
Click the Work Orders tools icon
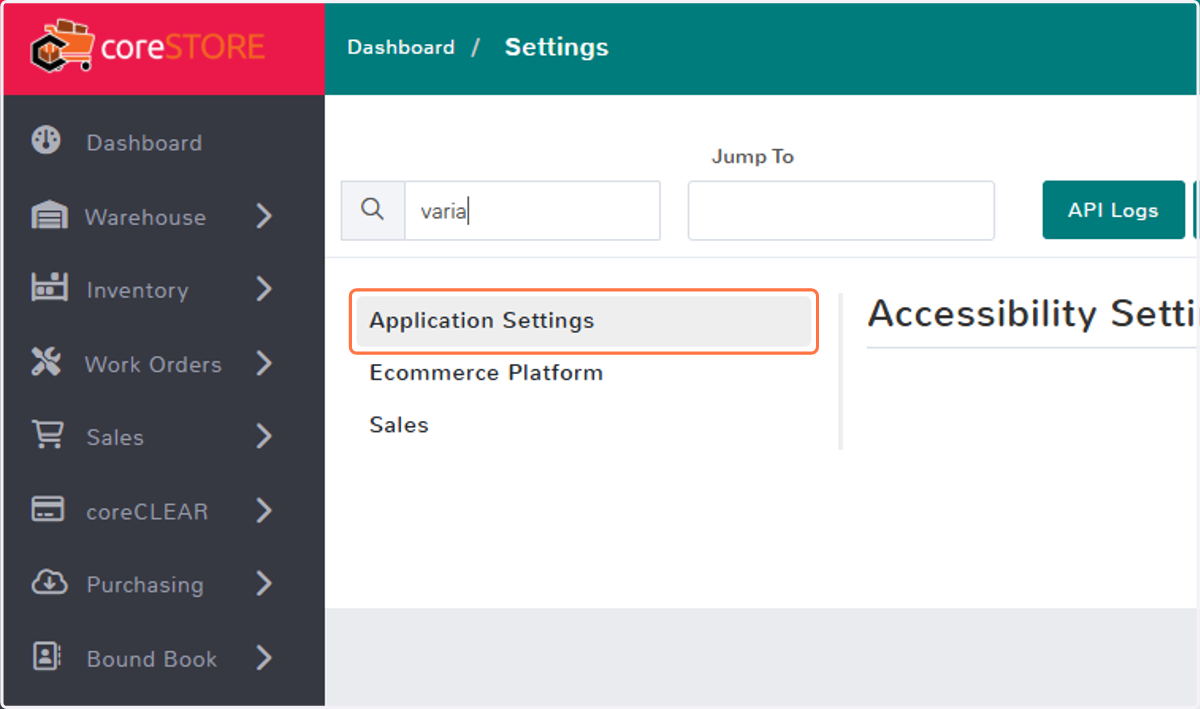[x=47, y=363]
